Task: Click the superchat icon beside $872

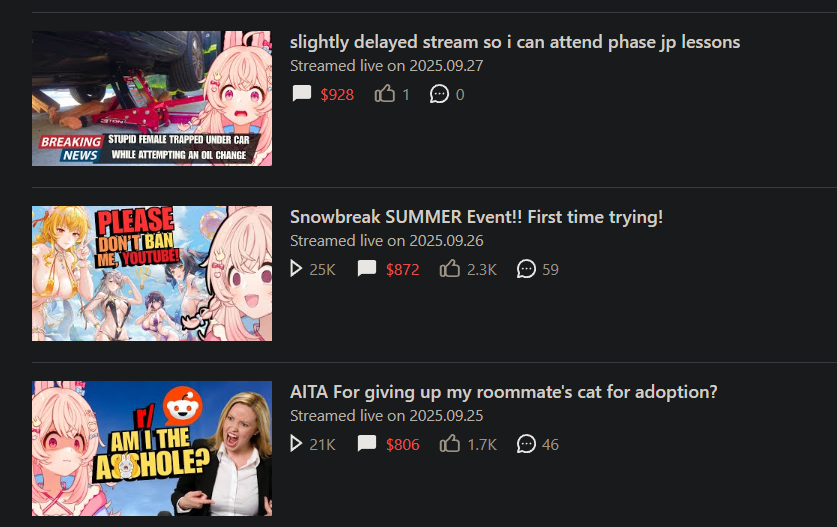Action: tap(367, 269)
